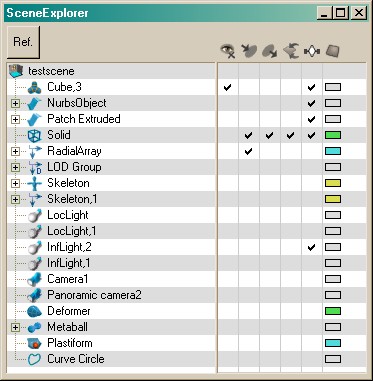Uncheck Patch Extruded fifth-column checkmark
The height and width of the screenshot is (381, 373).
[x=311, y=119]
